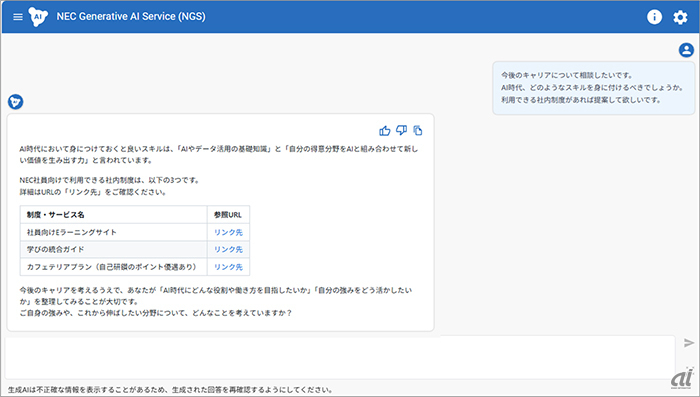Viewport: 700px width, 397px height.
Task: Click the AI時代において opening paragraph
Action: pyautogui.click(x=219, y=155)
